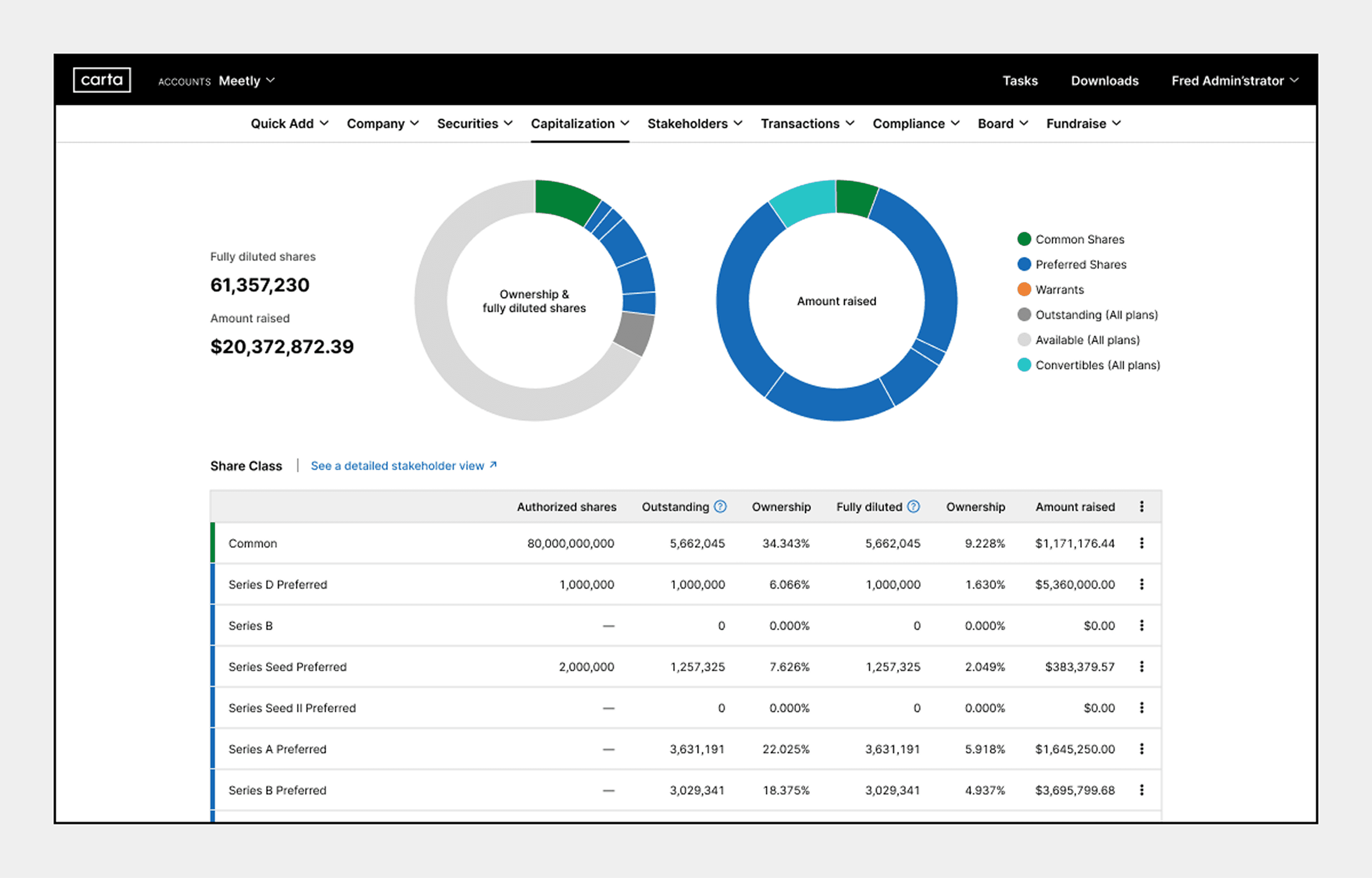
Task: Open the Capitalization menu
Action: (x=579, y=124)
